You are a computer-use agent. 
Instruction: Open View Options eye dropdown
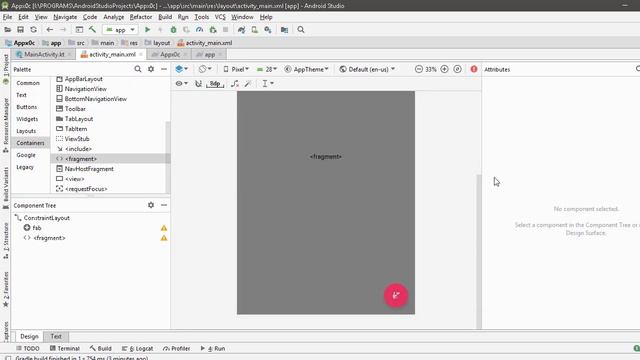[182, 84]
